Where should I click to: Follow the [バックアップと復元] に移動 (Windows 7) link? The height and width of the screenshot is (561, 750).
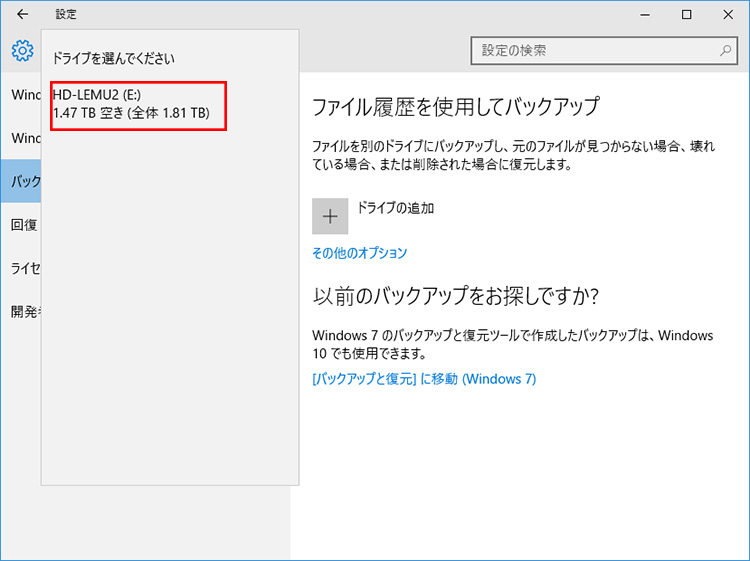(424, 379)
